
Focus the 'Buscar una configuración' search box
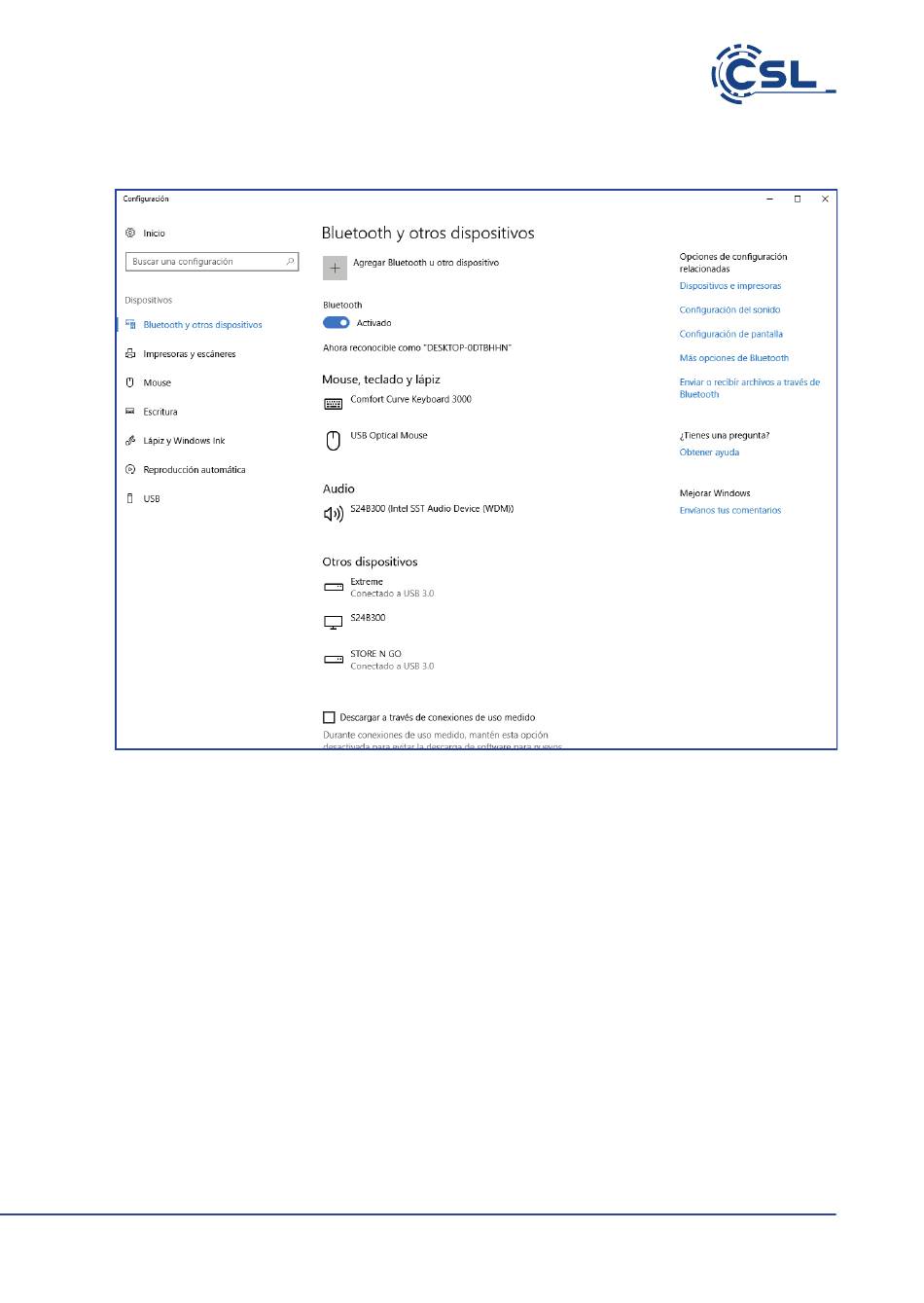(x=212, y=262)
